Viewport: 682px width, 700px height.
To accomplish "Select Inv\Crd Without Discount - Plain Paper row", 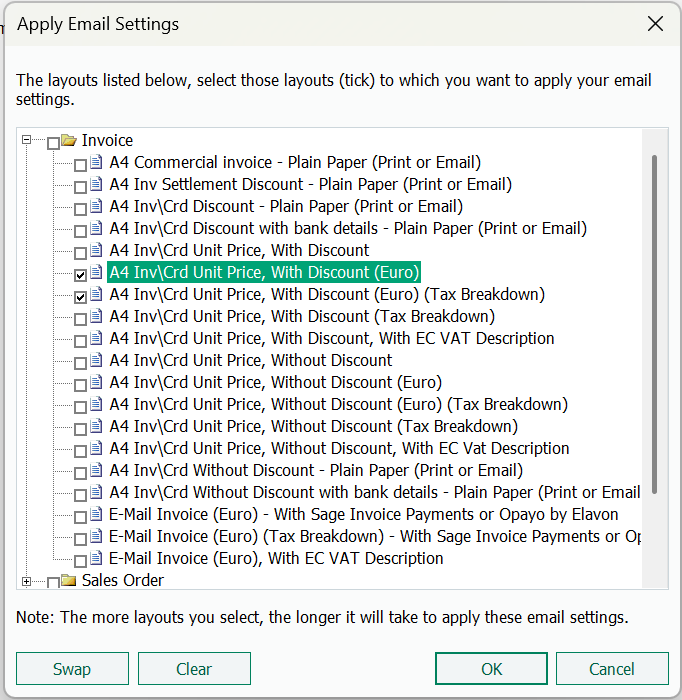I will point(316,470).
